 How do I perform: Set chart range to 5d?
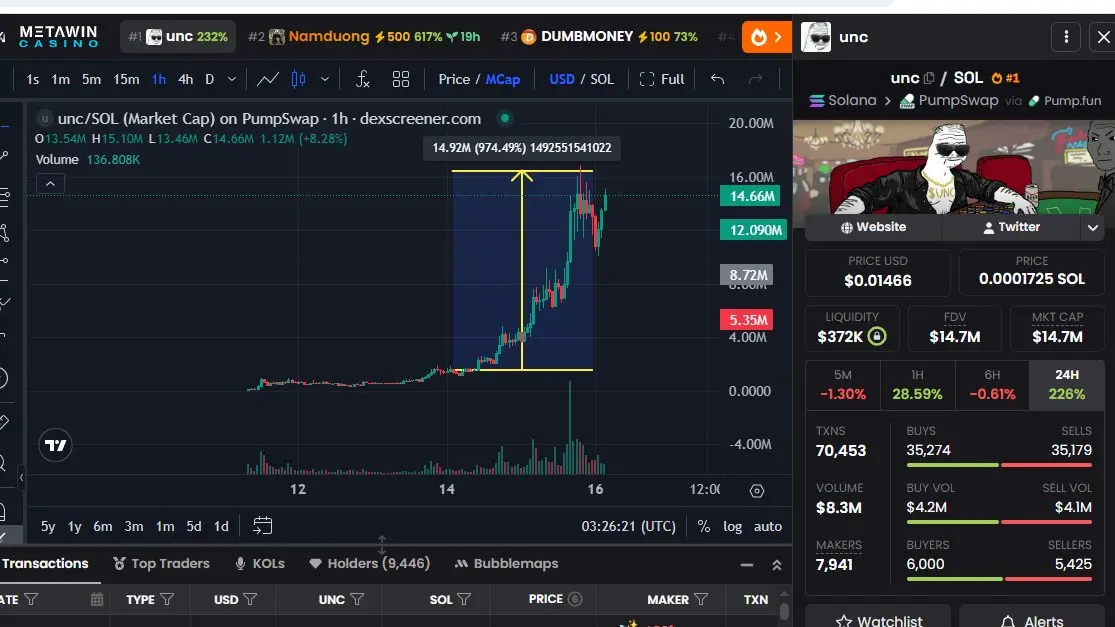click(193, 526)
